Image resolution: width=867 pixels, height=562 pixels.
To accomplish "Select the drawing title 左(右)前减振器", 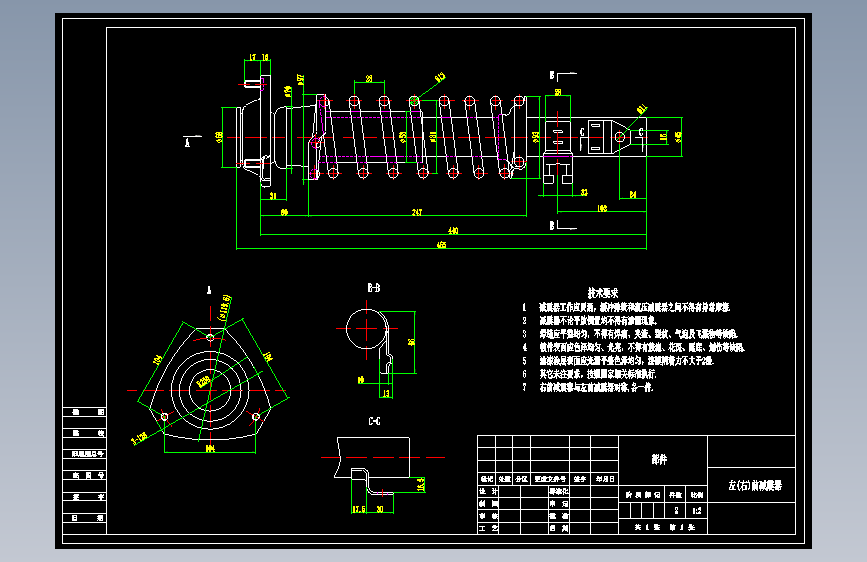I will pyautogui.click(x=755, y=486).
